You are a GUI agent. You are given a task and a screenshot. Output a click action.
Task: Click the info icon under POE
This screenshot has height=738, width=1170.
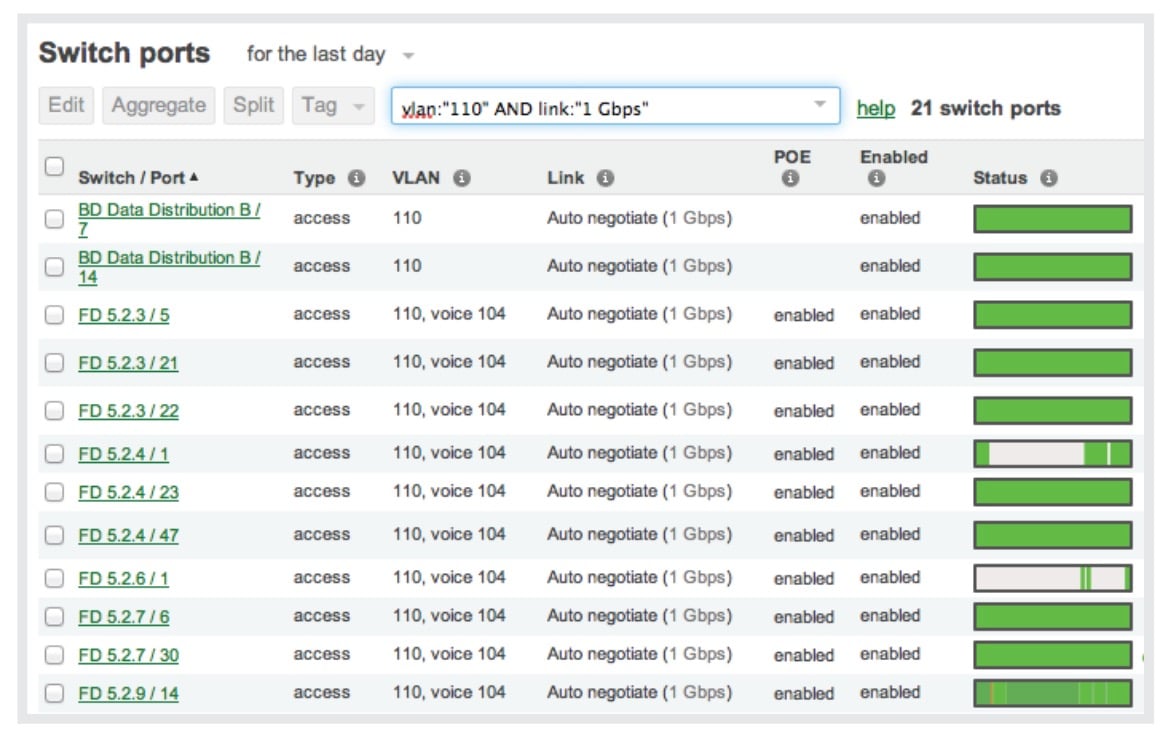[790, 178]
